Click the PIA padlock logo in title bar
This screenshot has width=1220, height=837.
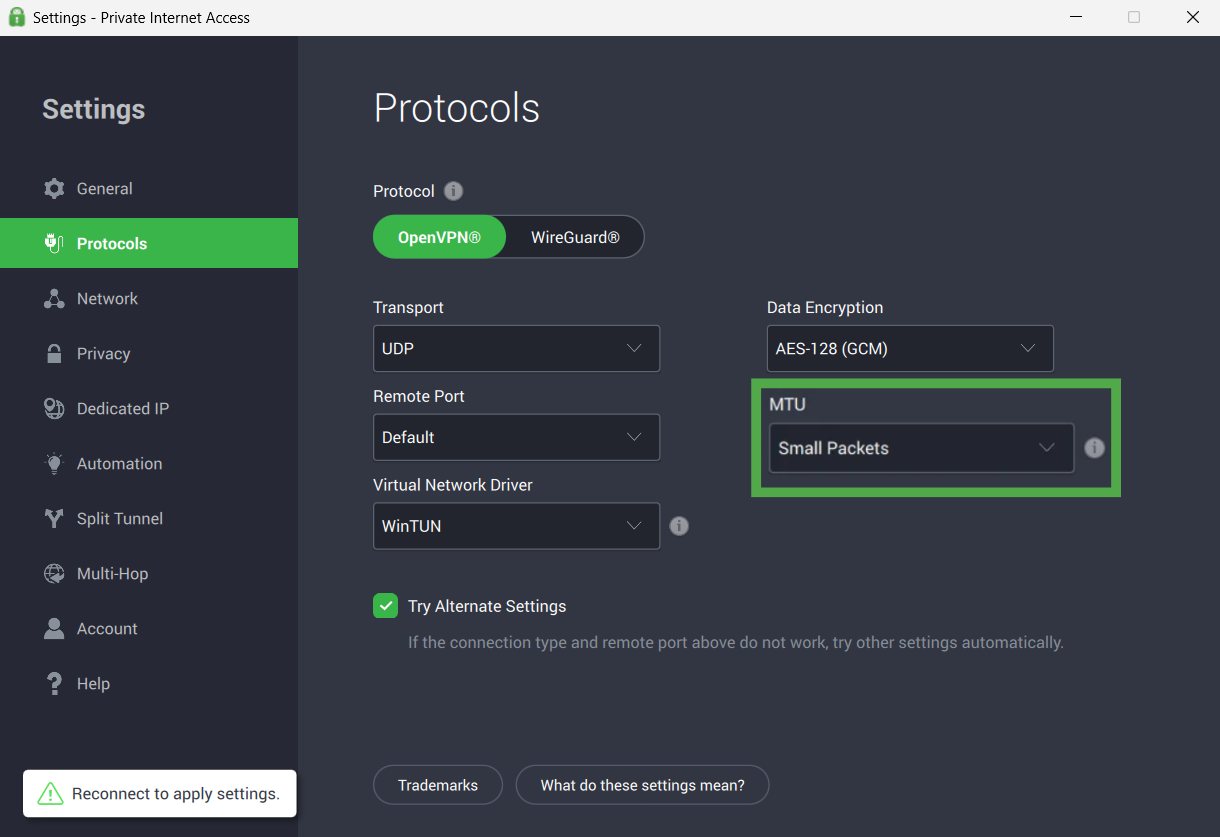coord(16,17)
